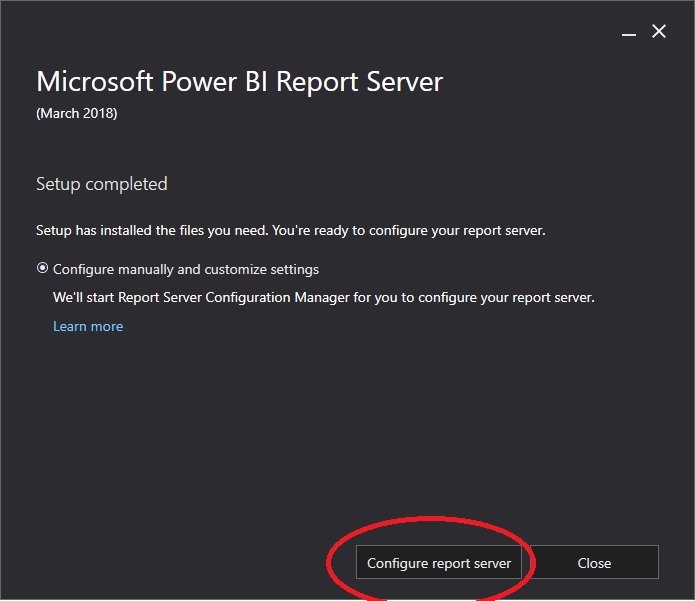
Task: Click the Close button at bottom
Action: click(x=594, y=562)
